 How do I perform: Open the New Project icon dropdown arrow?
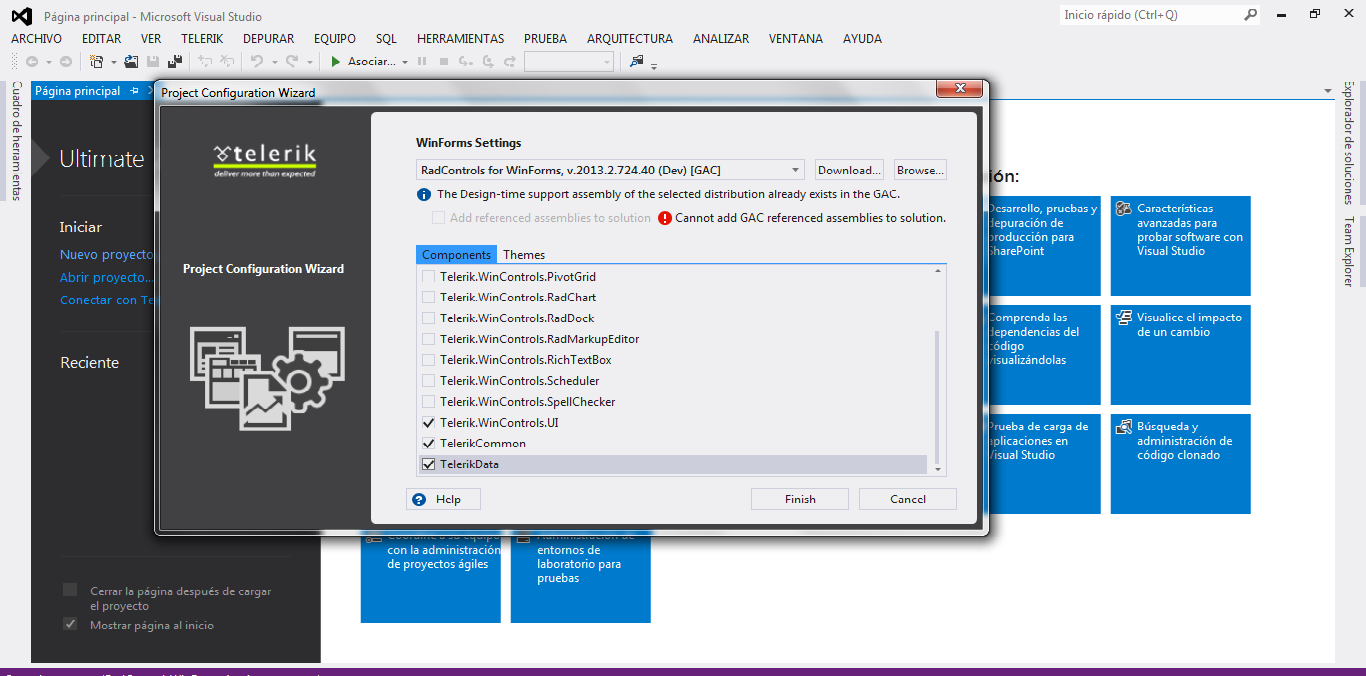[113, 62]
